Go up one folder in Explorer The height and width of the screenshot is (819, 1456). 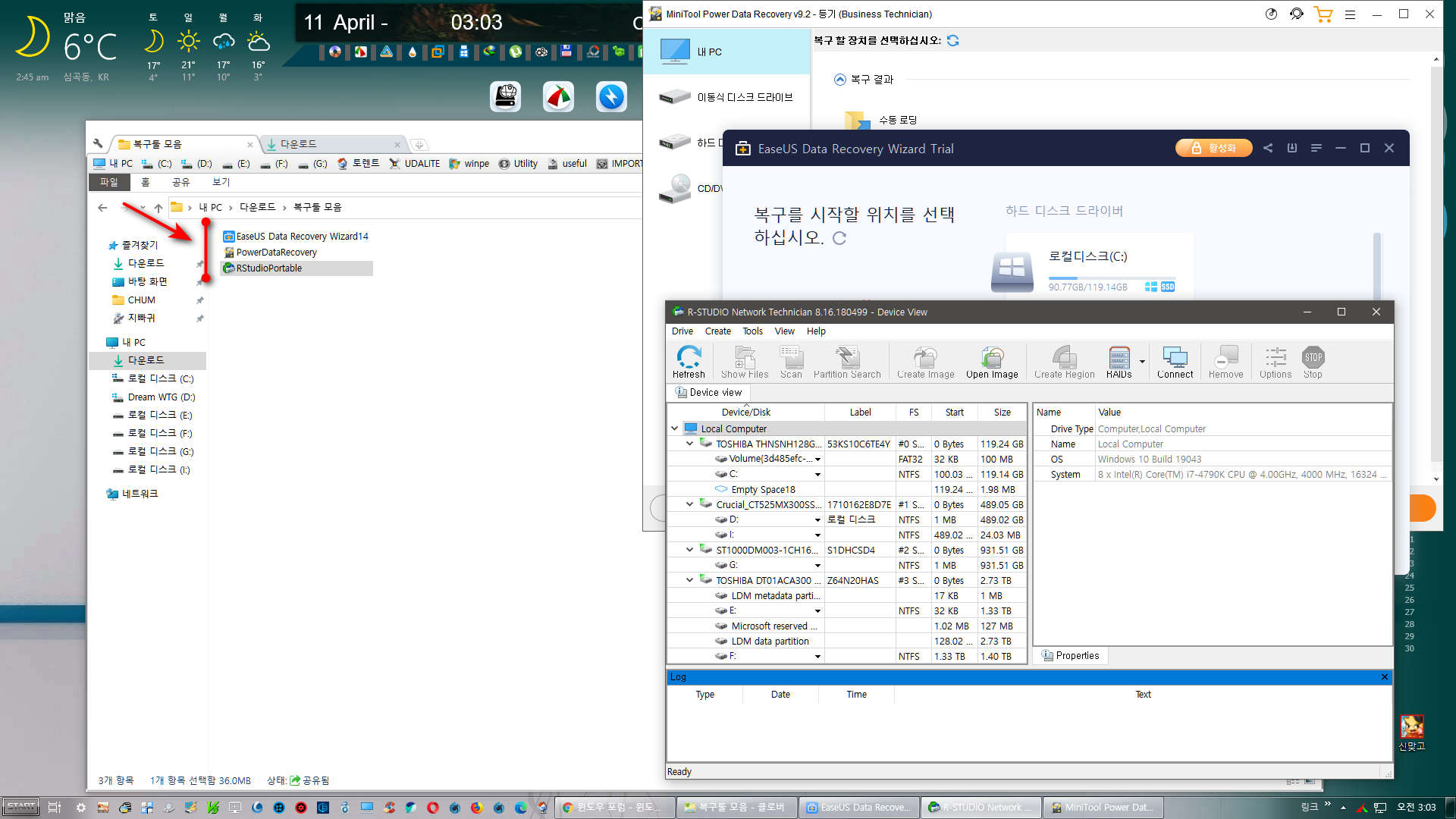(x=158, y=207)
